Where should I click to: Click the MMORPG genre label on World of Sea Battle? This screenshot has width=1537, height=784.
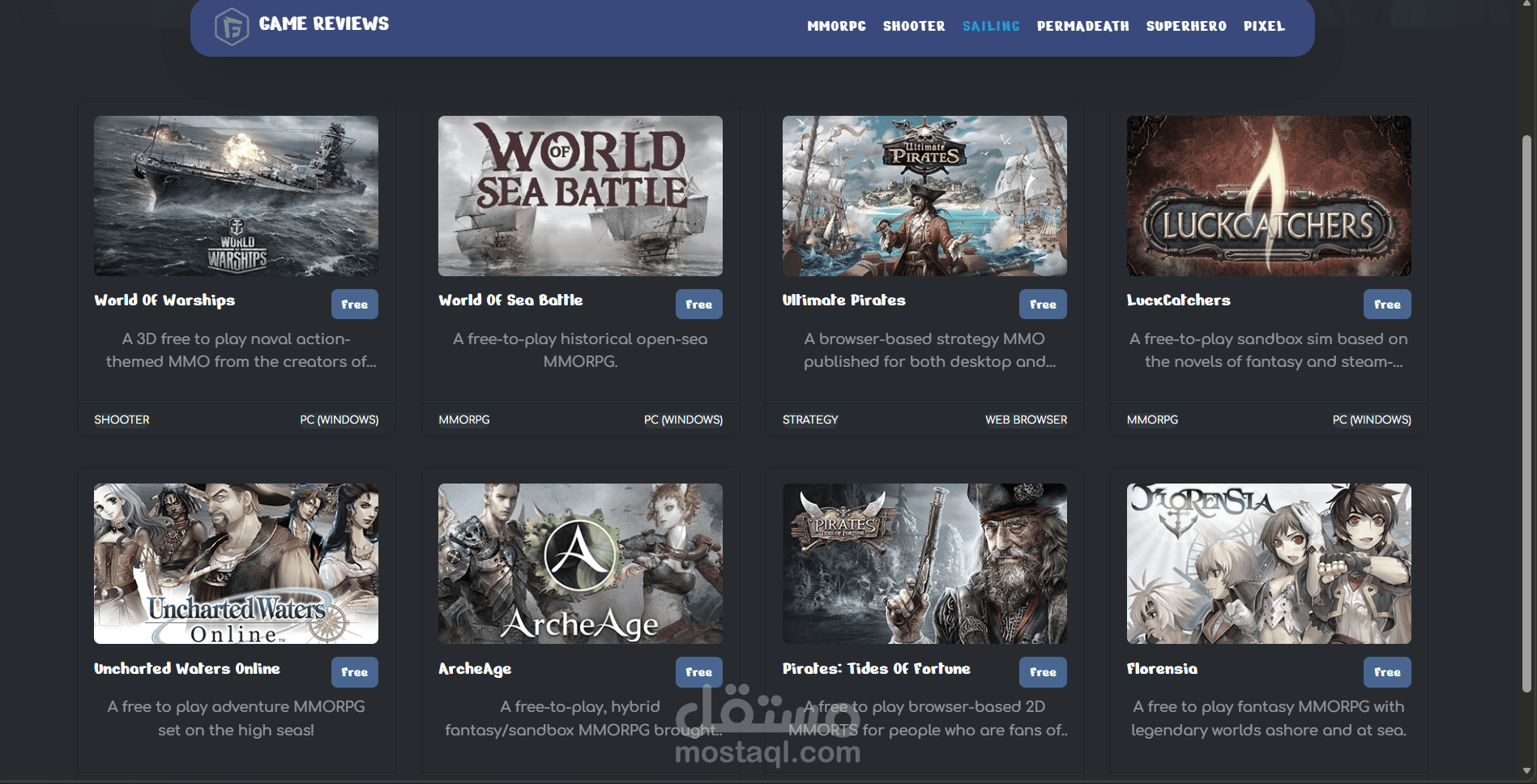click(x=463, y=420)
